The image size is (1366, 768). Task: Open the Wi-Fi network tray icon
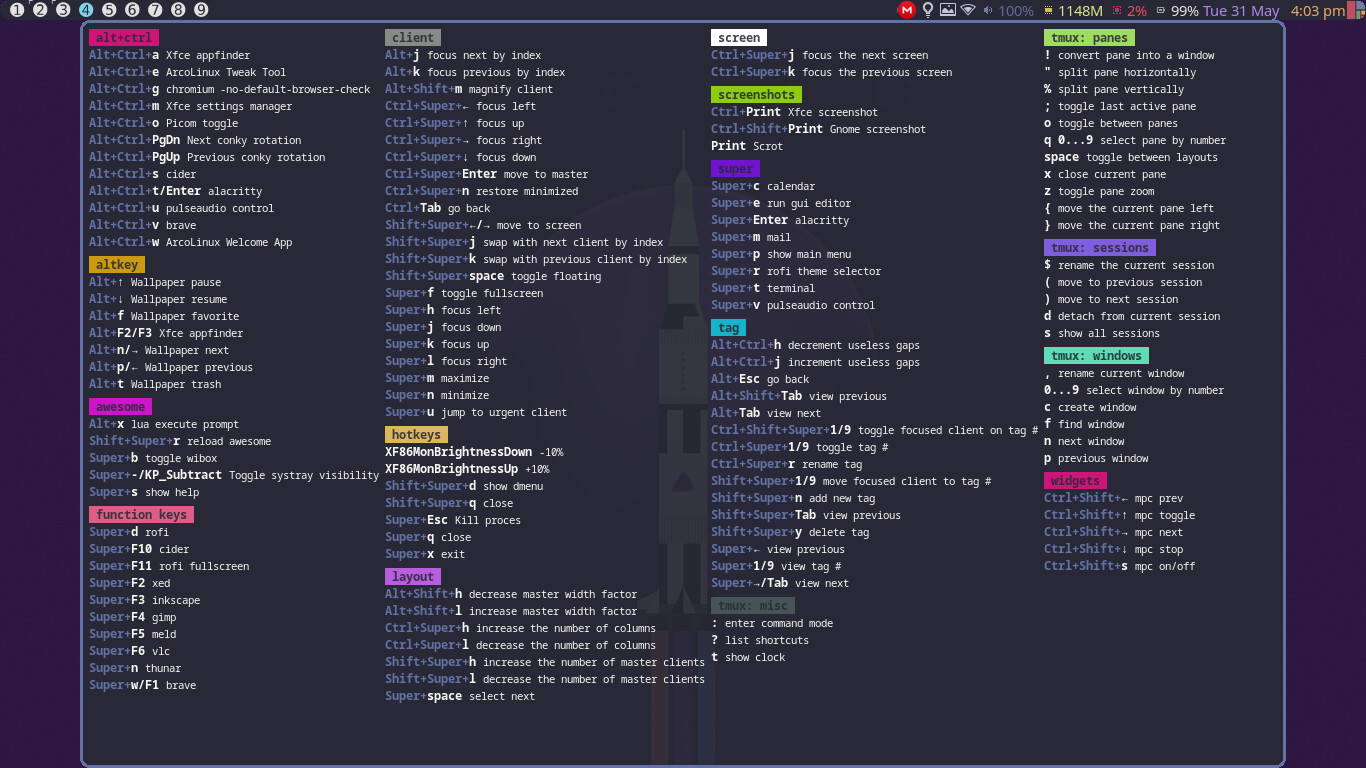[x=968, y=10]
